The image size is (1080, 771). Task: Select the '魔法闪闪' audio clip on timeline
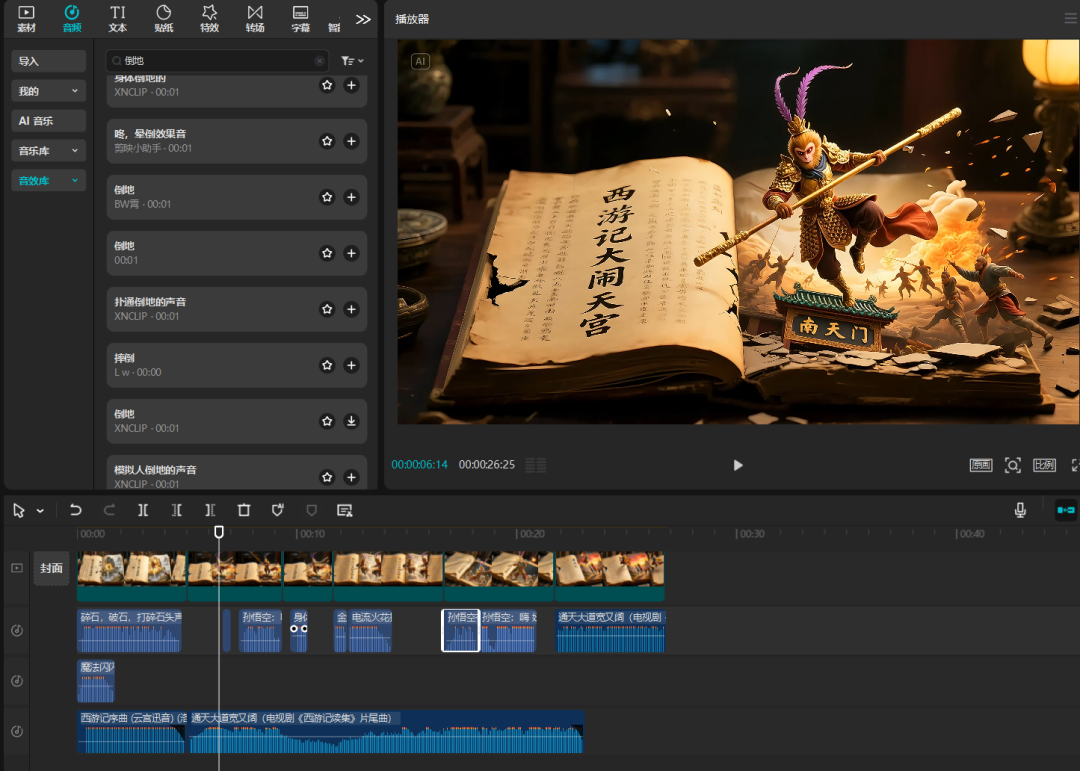[x=96, y=682]
